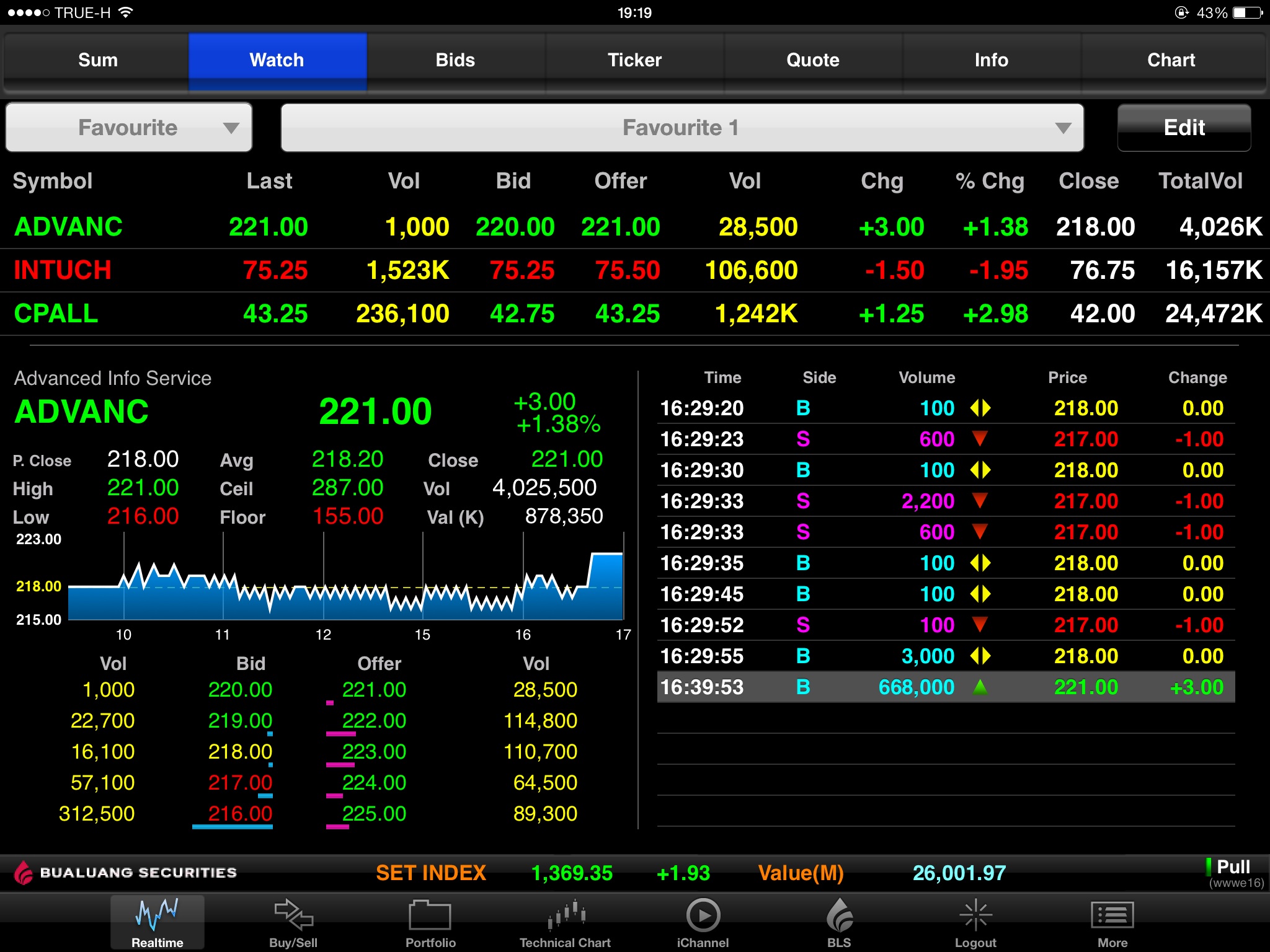Tap CPALL percent change +2.98
1270x952 pixels.
[995, 314]
